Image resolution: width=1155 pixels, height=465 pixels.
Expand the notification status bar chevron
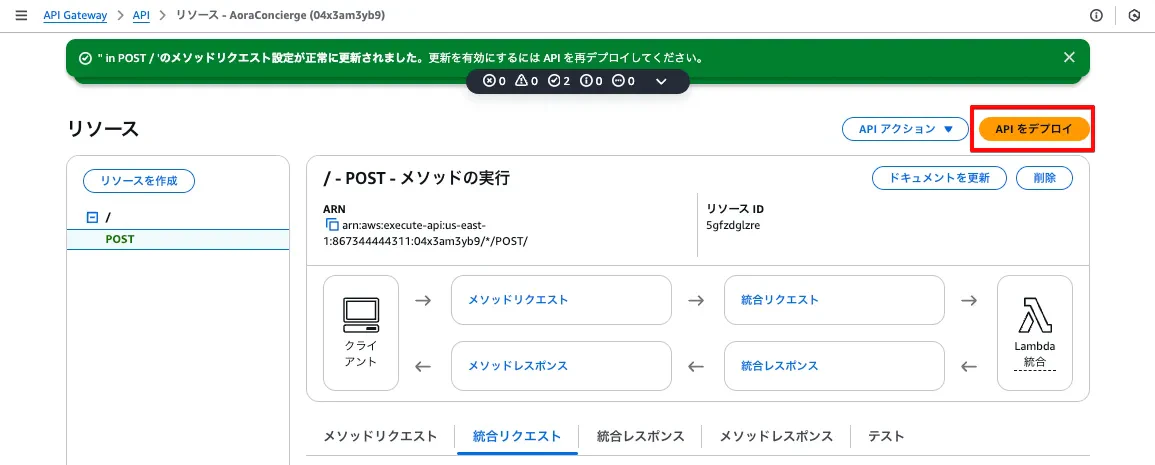661,81
